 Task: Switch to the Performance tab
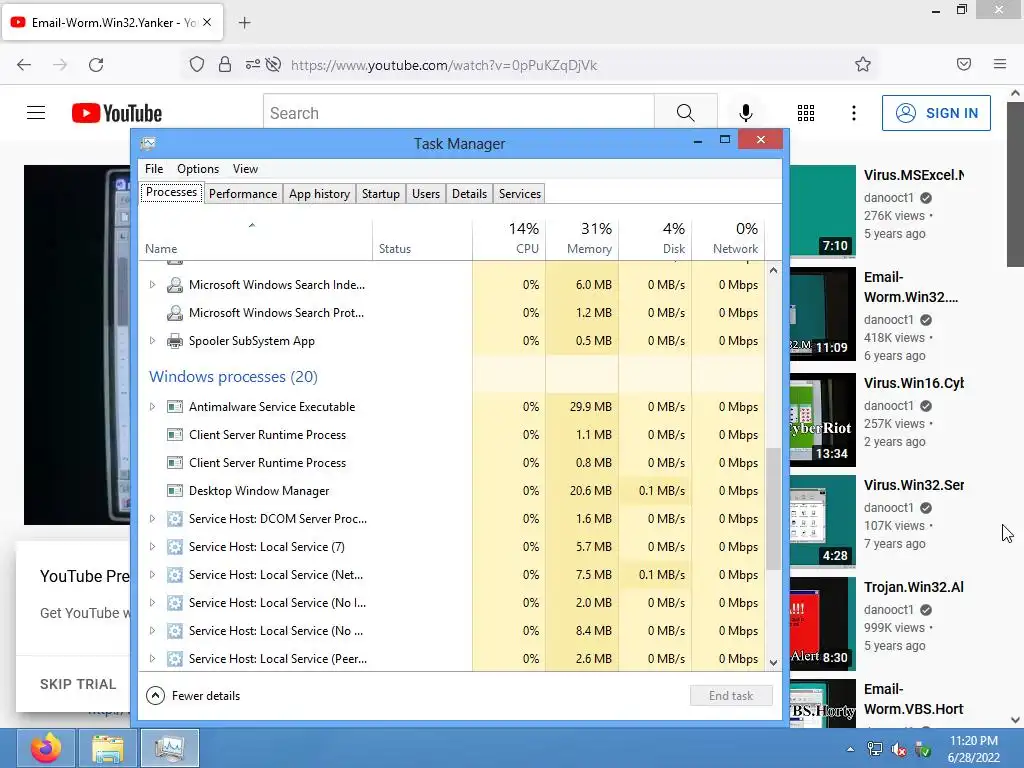coord(243,194)
